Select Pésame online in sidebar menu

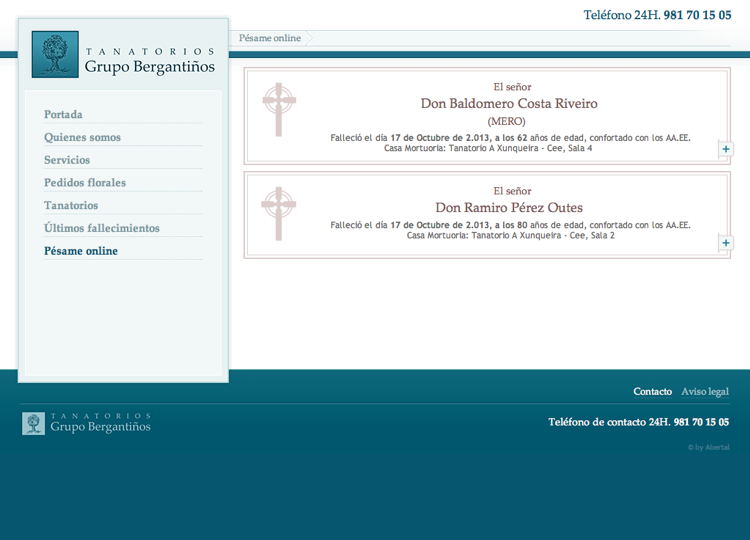click(x=81, y=251)
